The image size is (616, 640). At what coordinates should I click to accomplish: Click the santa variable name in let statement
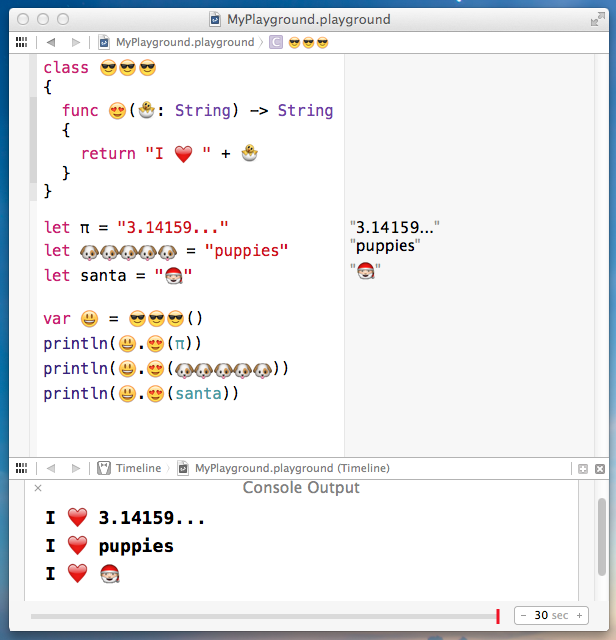tap(103, 276)
